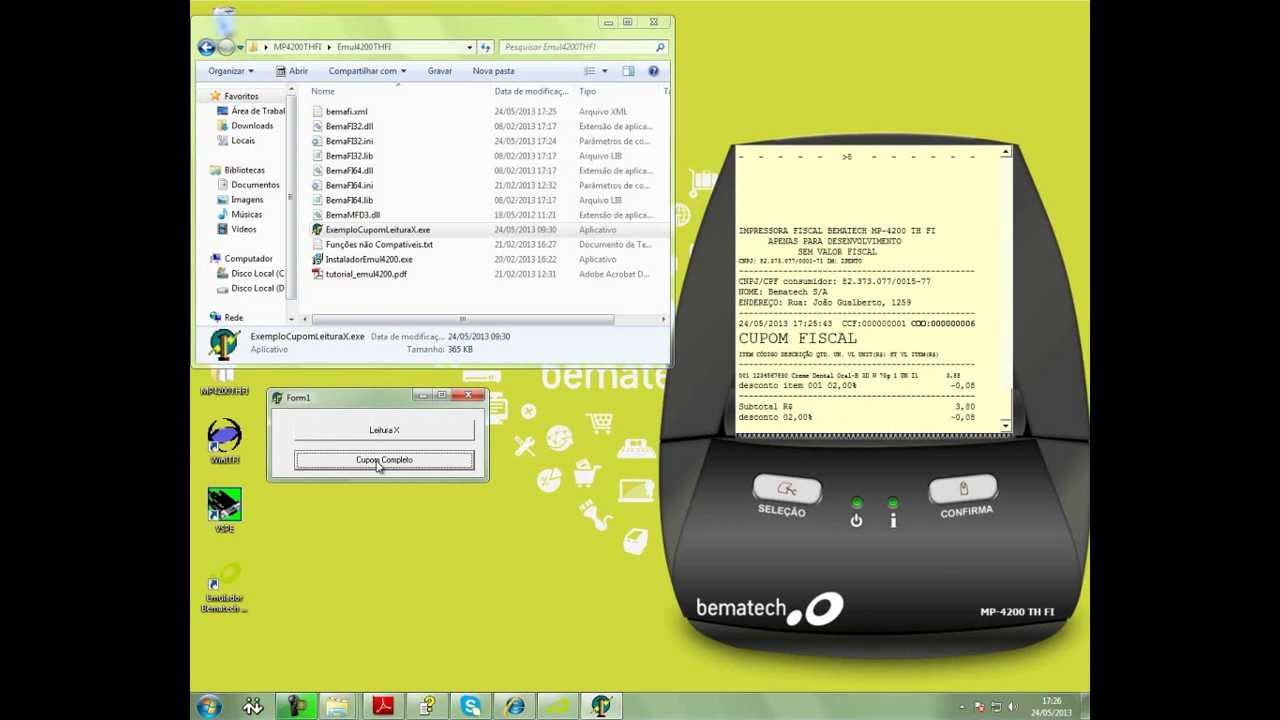Click the receipt paper scroll down arrow
The height and width of the screenshot is (720, 1280).
click(1005, 426)
